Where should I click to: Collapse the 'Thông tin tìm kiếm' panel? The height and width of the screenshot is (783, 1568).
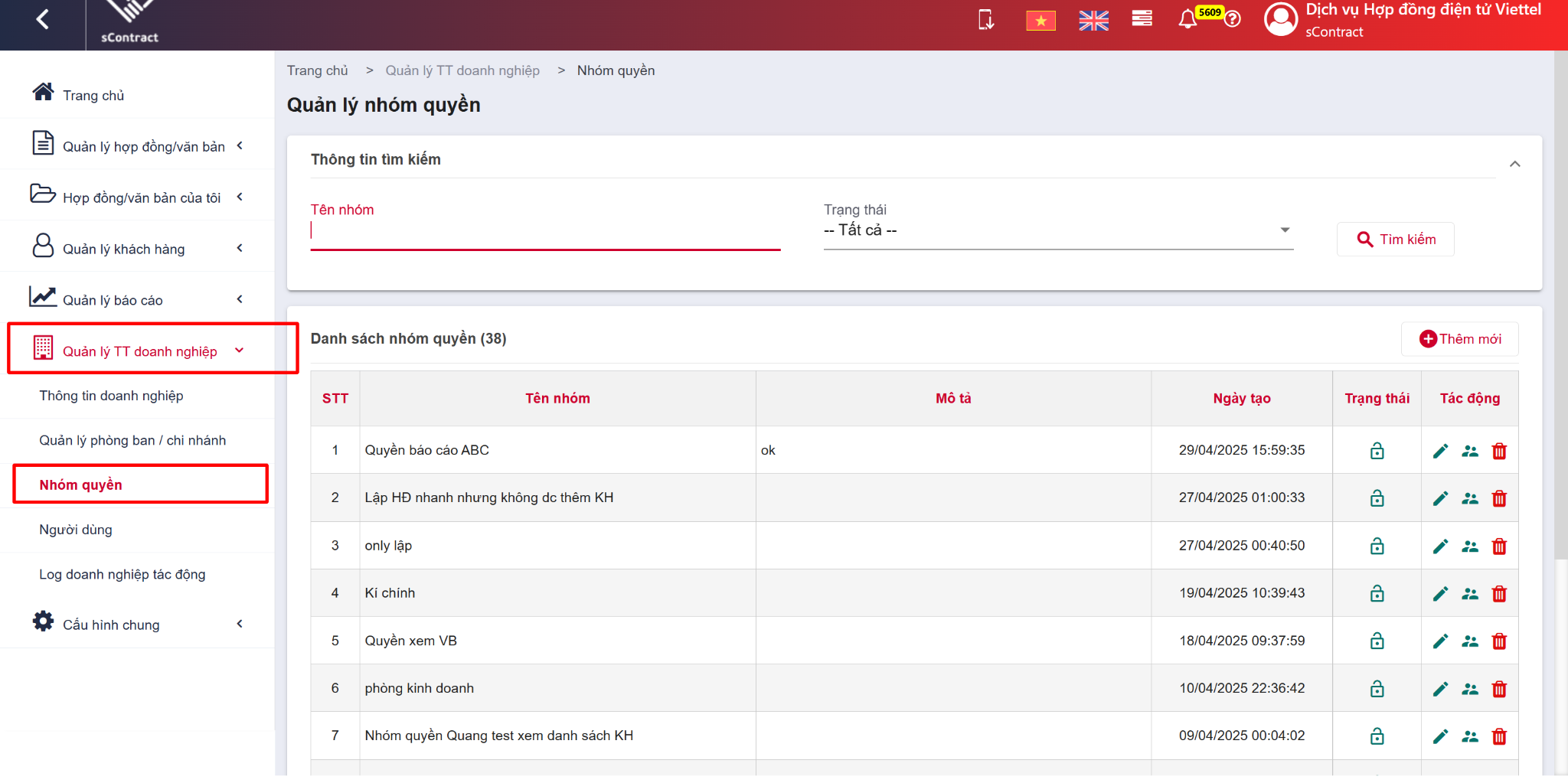click(x=1514, y=164)
